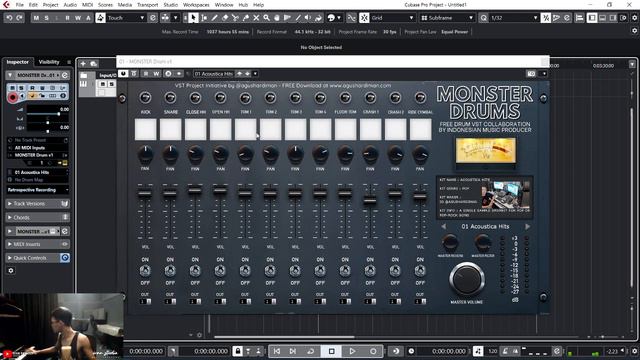Screen dimensions: 640x360
Task: Switch to the Inspector tab
Action: [x=18, y=62]
